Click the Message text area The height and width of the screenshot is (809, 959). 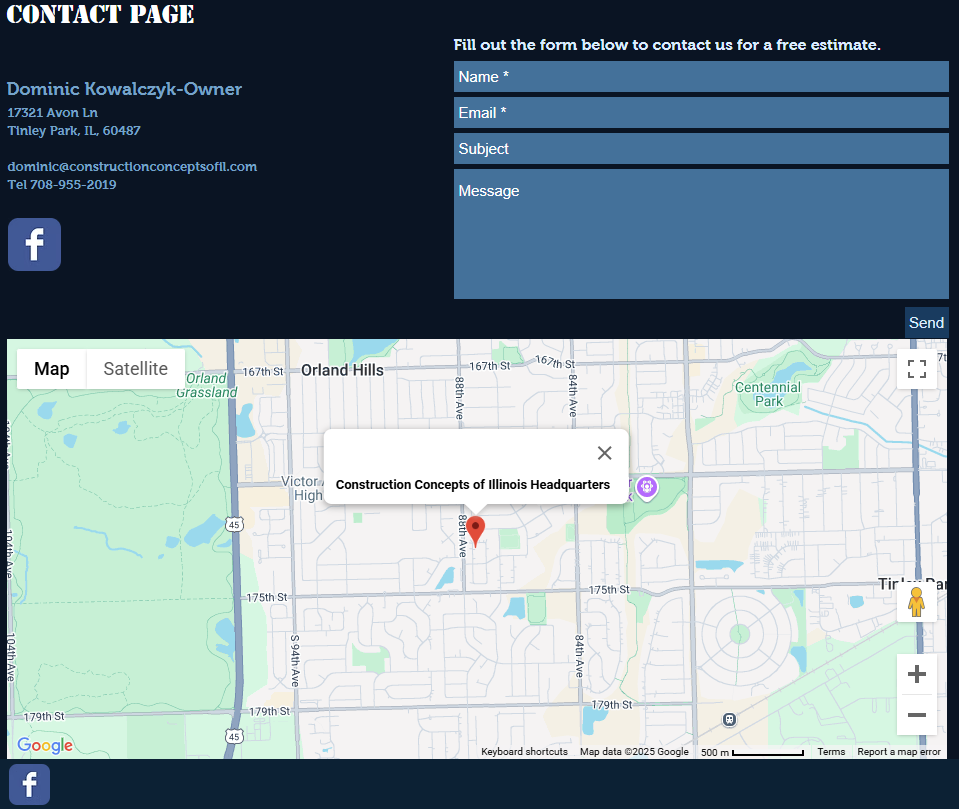tap(700, 234)
